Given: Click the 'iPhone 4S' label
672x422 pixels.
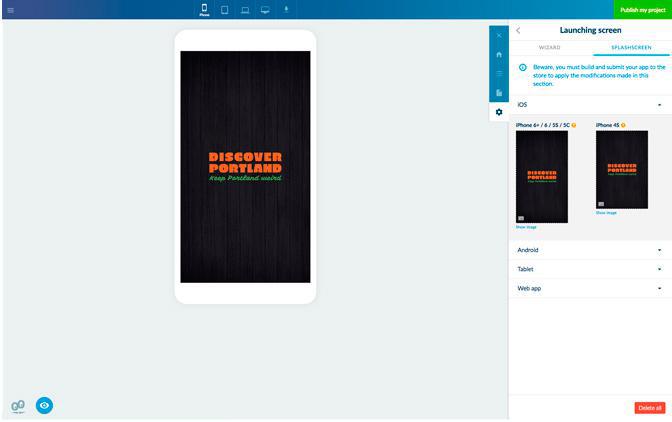Looking at the screenshot, I should [x=607, y=126].
